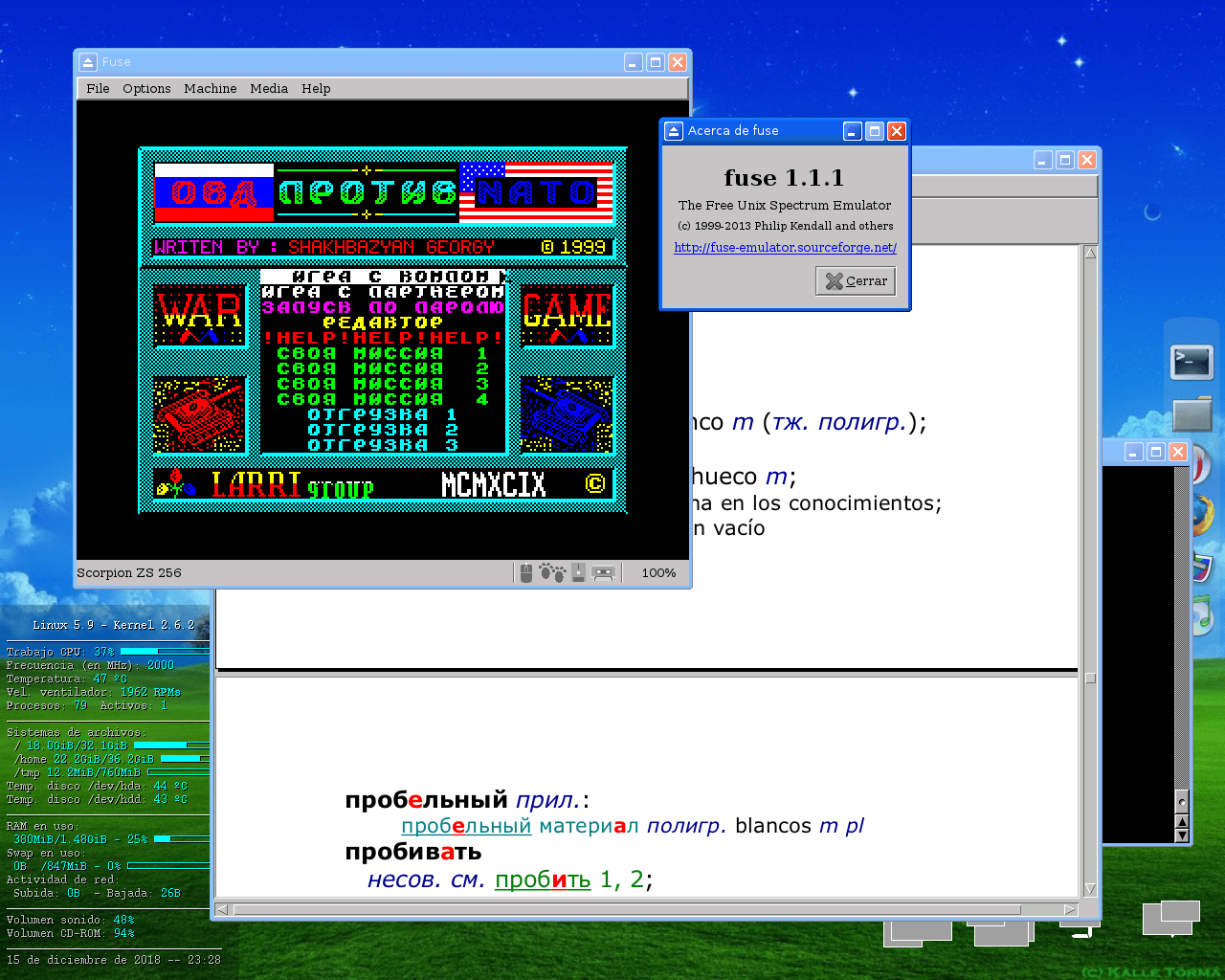Select the РЕДАКТОР menu line in the game

383,323
